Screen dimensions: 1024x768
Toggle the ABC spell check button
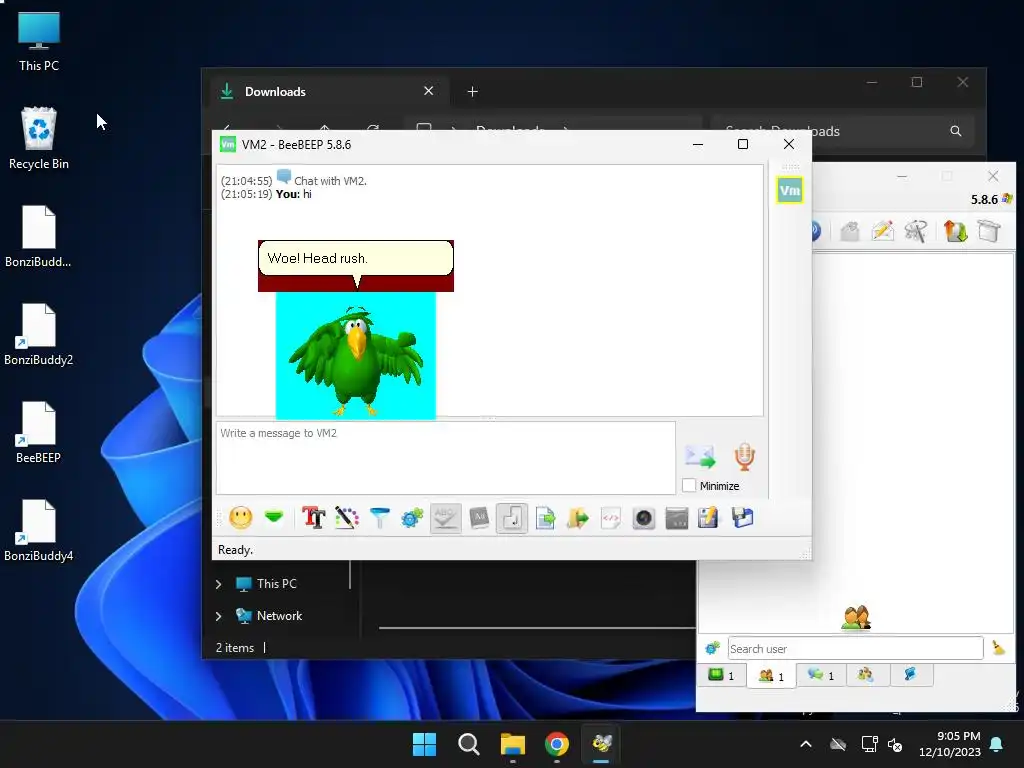446,518
